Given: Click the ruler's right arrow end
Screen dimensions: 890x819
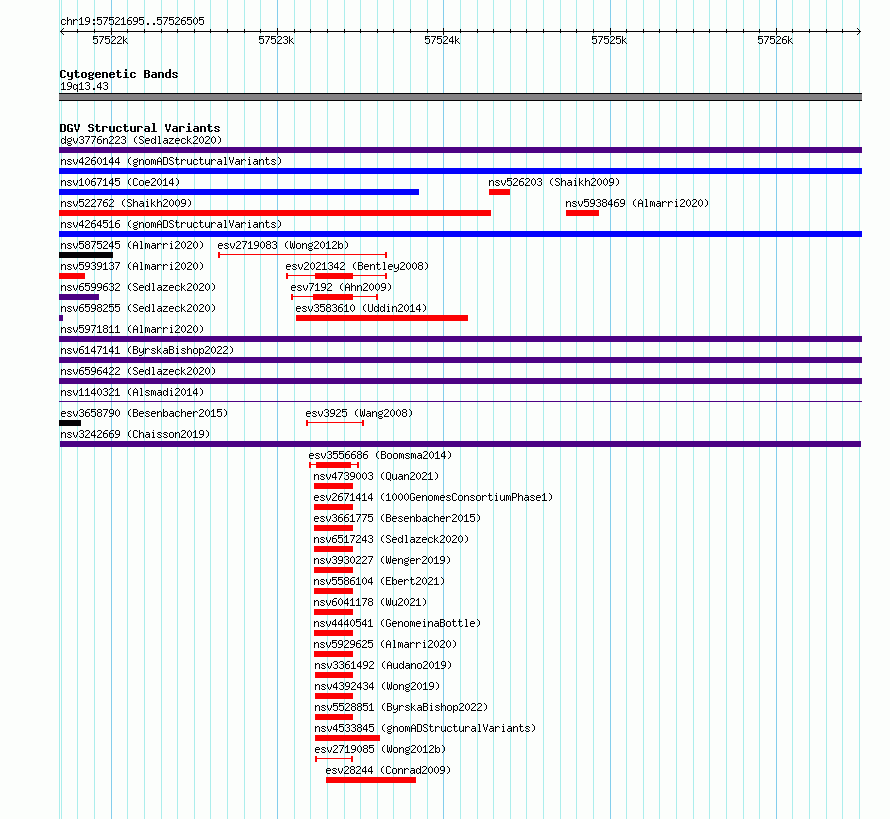Looking at the screenshot, I should click(x=859, y=32).
